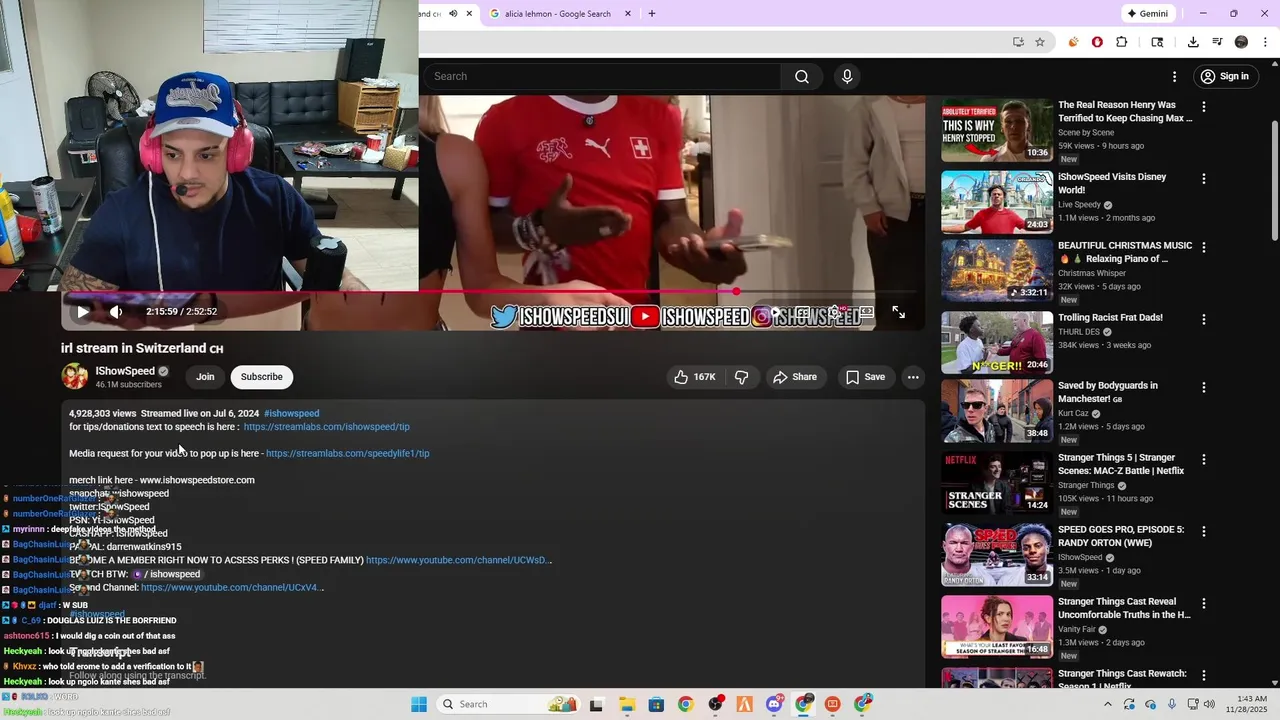Close the alicia lehmon Google Search tab
This screenshot has width=1280, height=720.
tap(628, 14)
